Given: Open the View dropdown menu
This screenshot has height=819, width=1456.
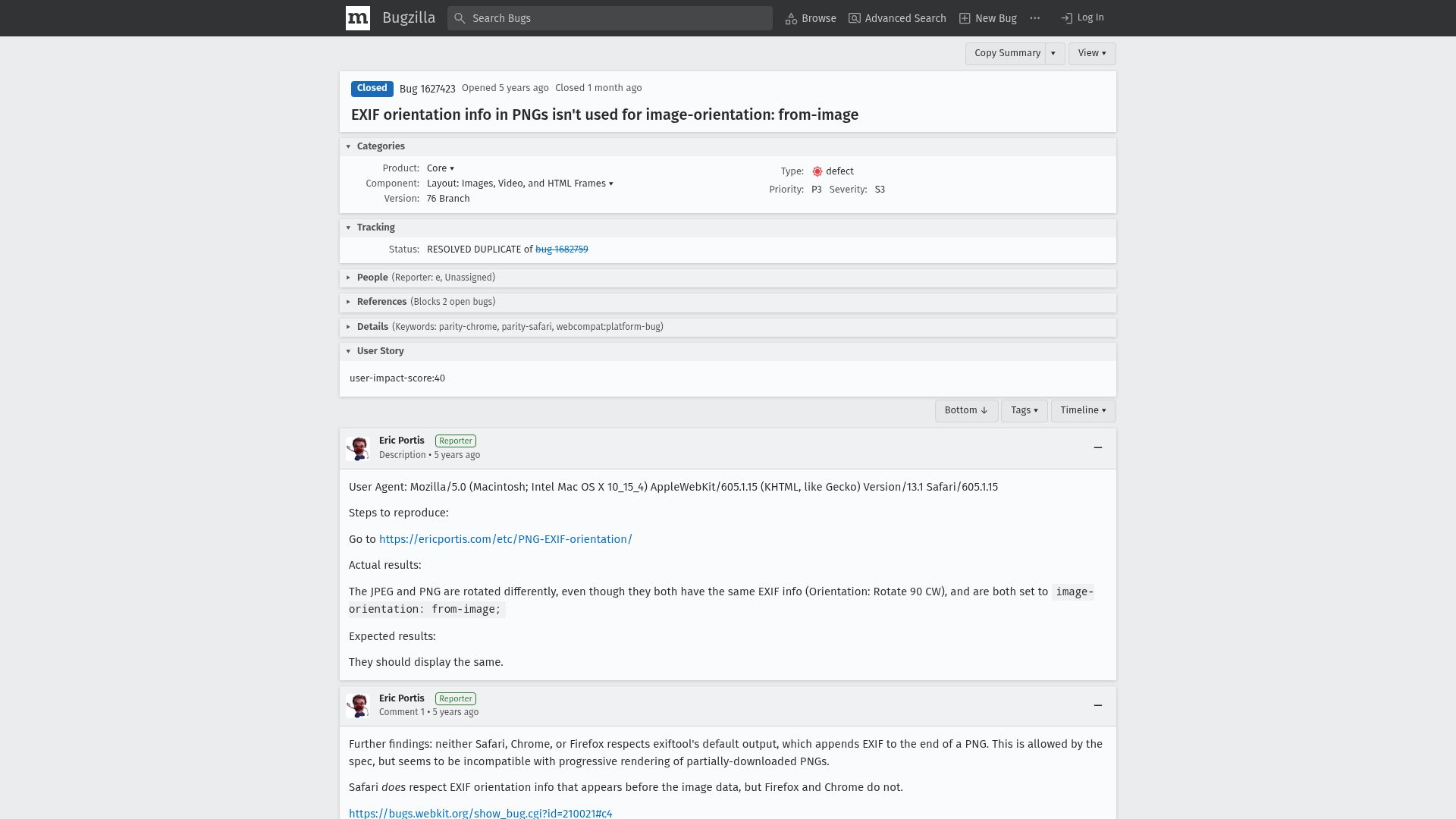Looking at the screenshot, I should (x=1092, y=53).
